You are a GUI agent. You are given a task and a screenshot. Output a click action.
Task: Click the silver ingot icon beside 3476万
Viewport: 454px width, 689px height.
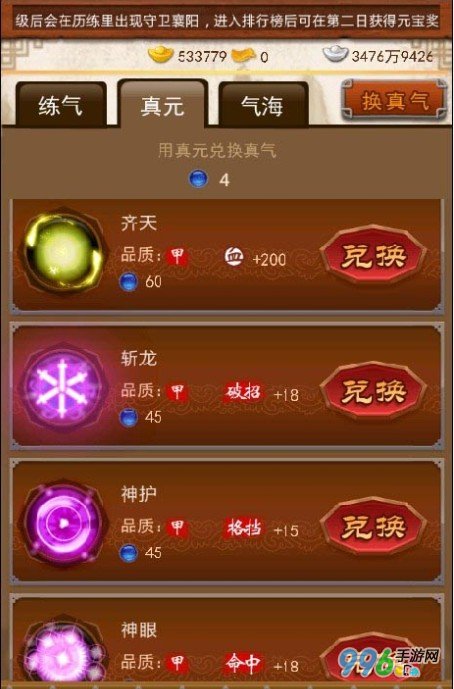pos(336,54)
